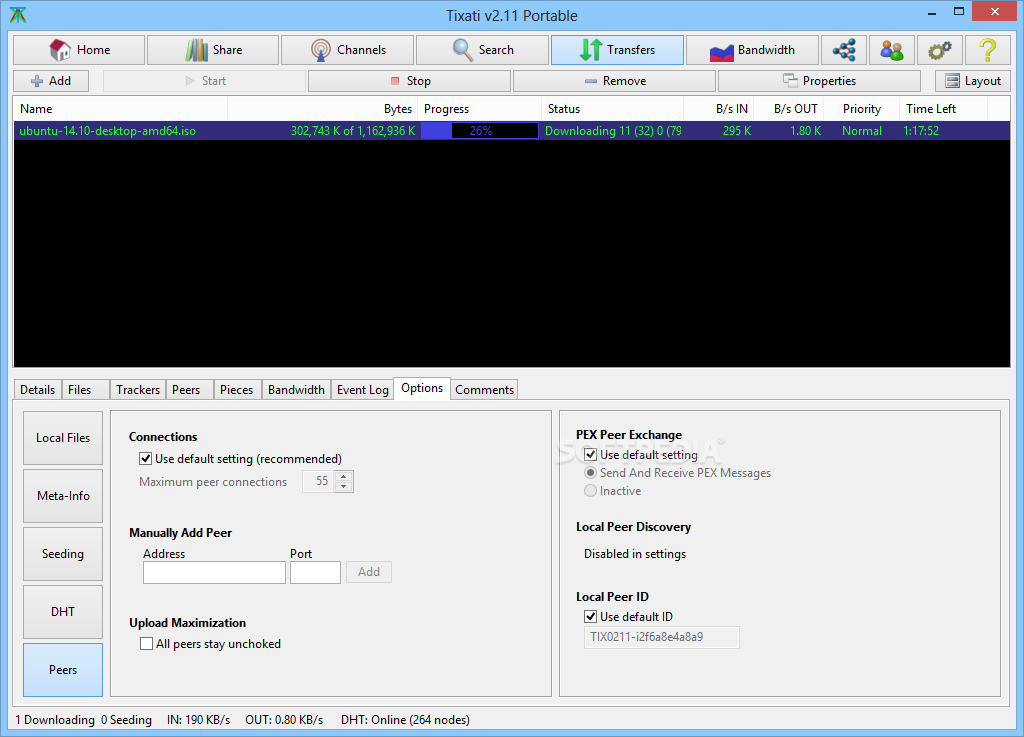1024x737 pixels.
Task: Open the Search section
Action: tap(482, 50)
